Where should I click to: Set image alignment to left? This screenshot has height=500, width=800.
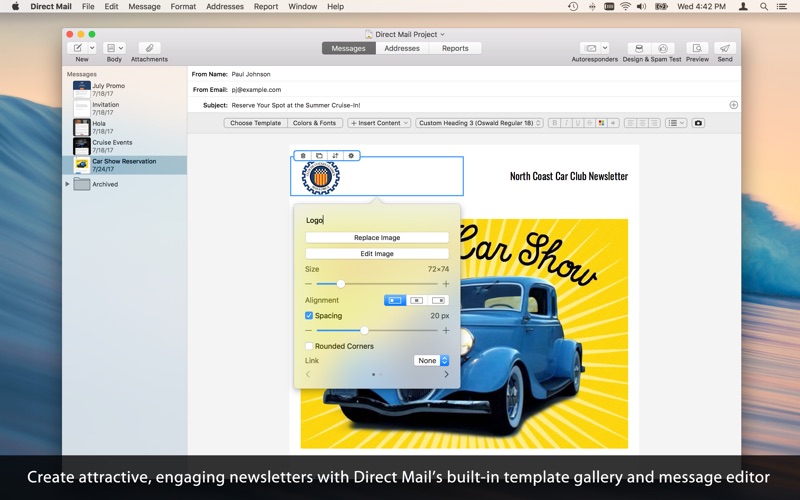395,301
